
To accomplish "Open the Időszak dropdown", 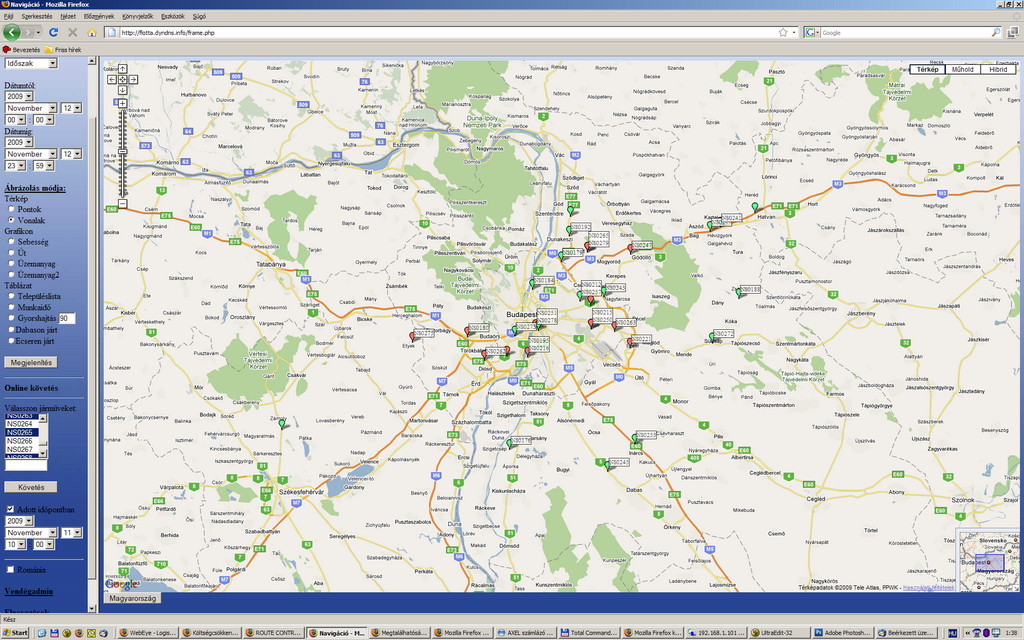I will point(31,63).
